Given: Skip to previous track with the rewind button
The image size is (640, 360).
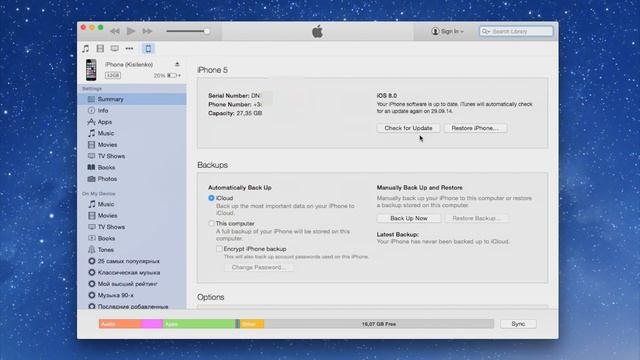Looking at the screenshot, I should pos(115,31).
